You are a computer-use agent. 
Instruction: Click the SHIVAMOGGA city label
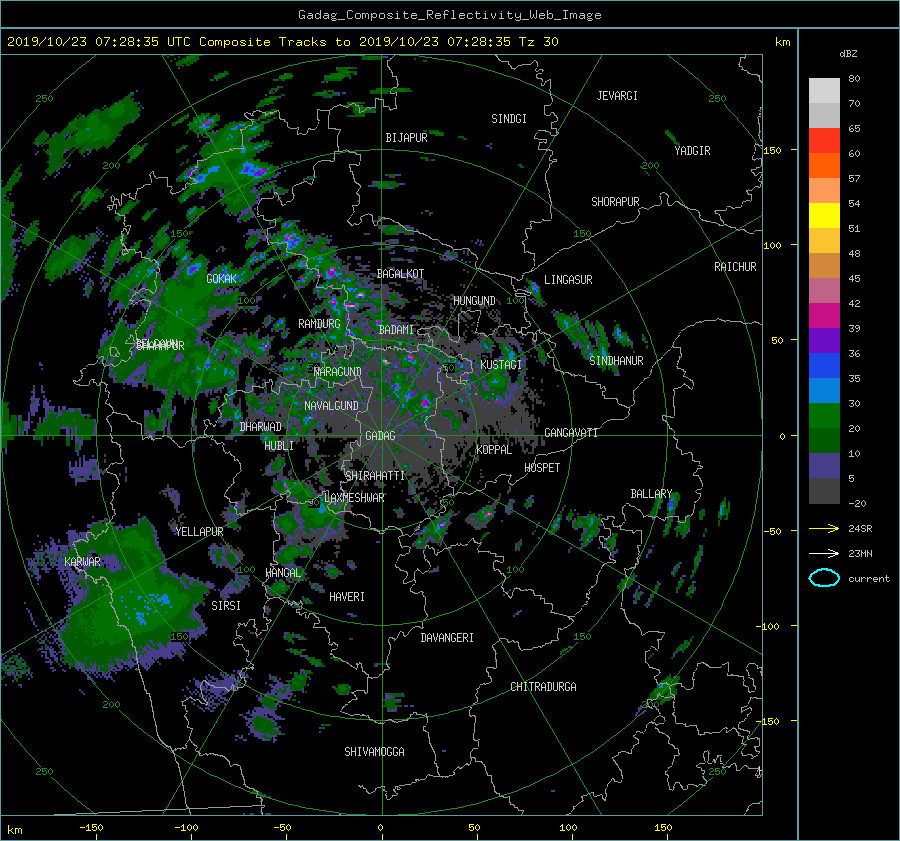[x=374, y=752]
